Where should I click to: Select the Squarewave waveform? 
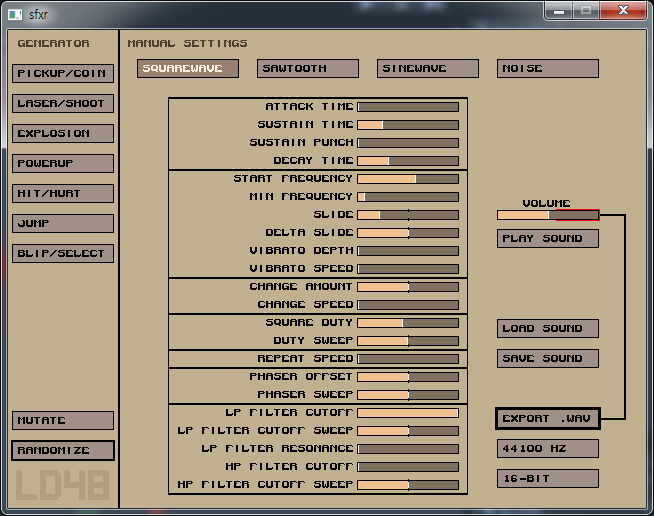click(188, 68)
